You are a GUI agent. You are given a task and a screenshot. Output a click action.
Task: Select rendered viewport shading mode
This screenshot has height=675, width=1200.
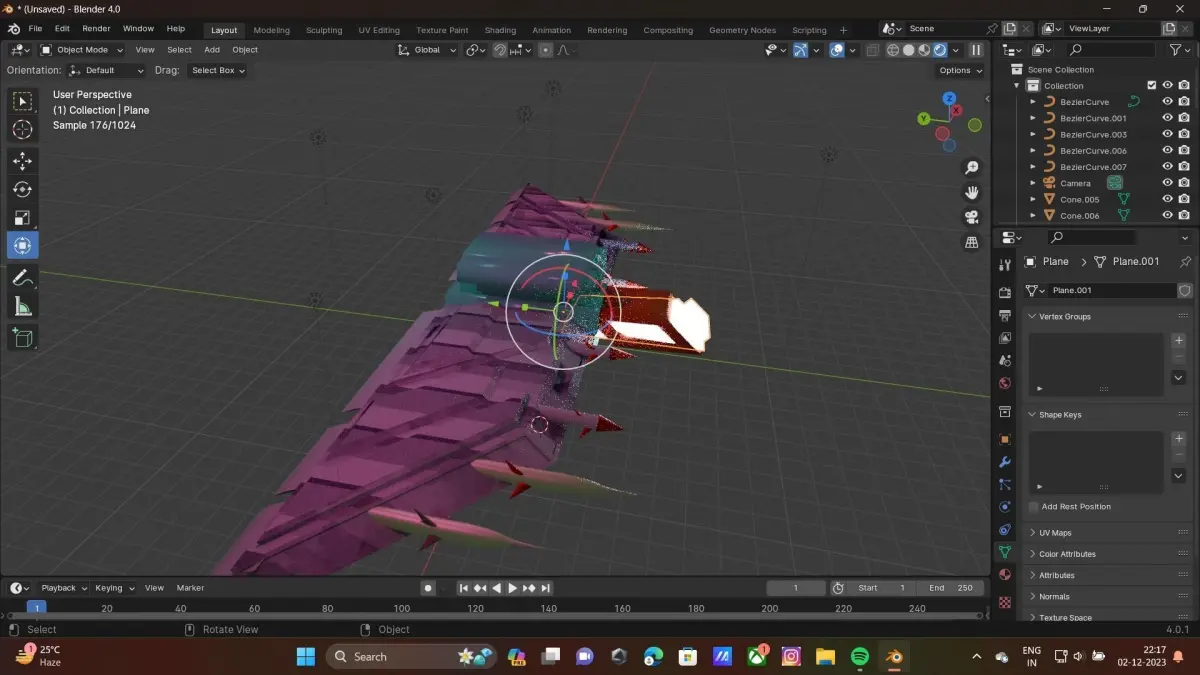click(x=940, y=49)
